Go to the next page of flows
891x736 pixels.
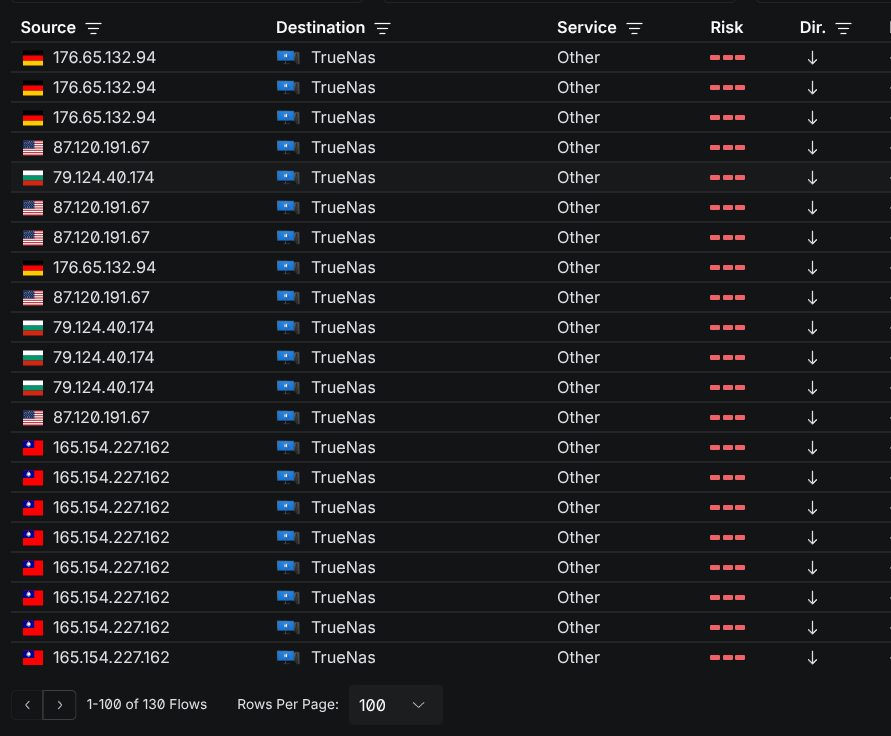60,705
